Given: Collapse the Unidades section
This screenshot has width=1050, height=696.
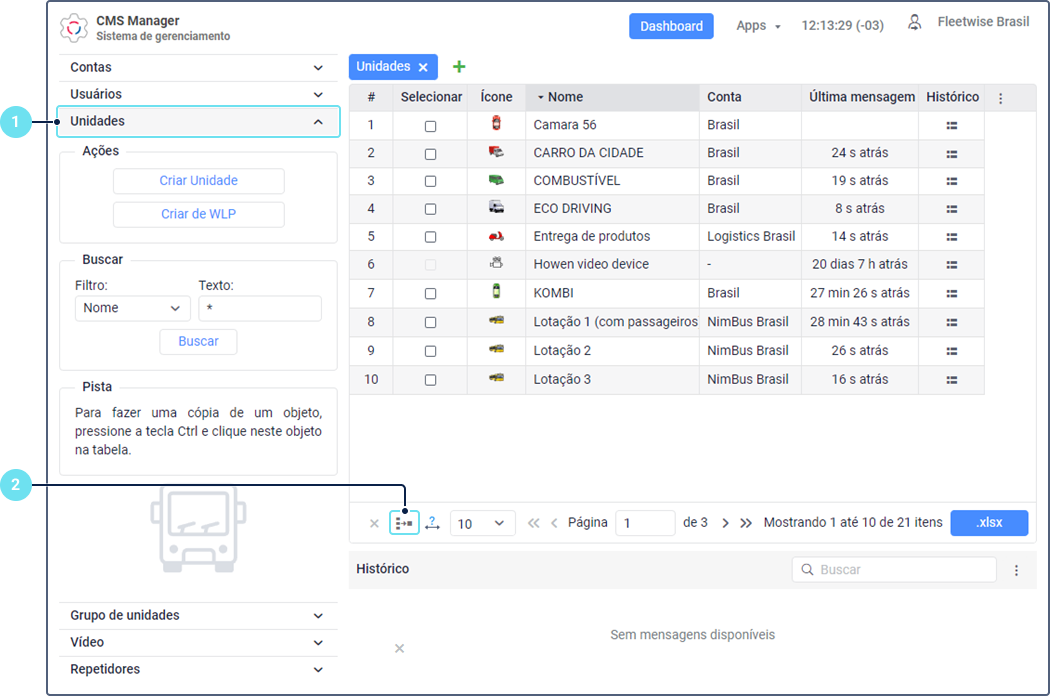Looking at the screenshot, I should coord(198,121).
